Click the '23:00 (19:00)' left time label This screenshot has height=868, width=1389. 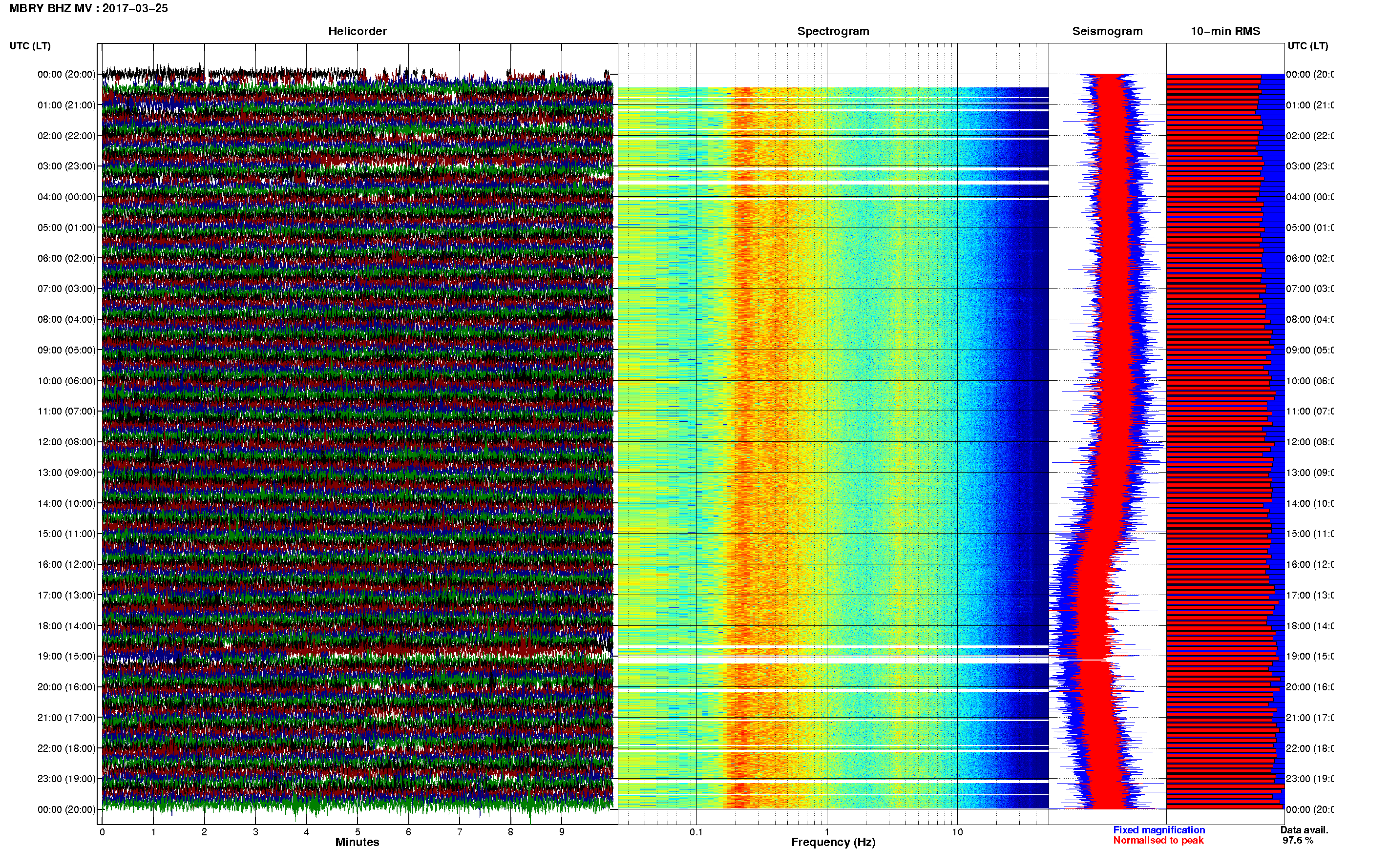[66, 779]
